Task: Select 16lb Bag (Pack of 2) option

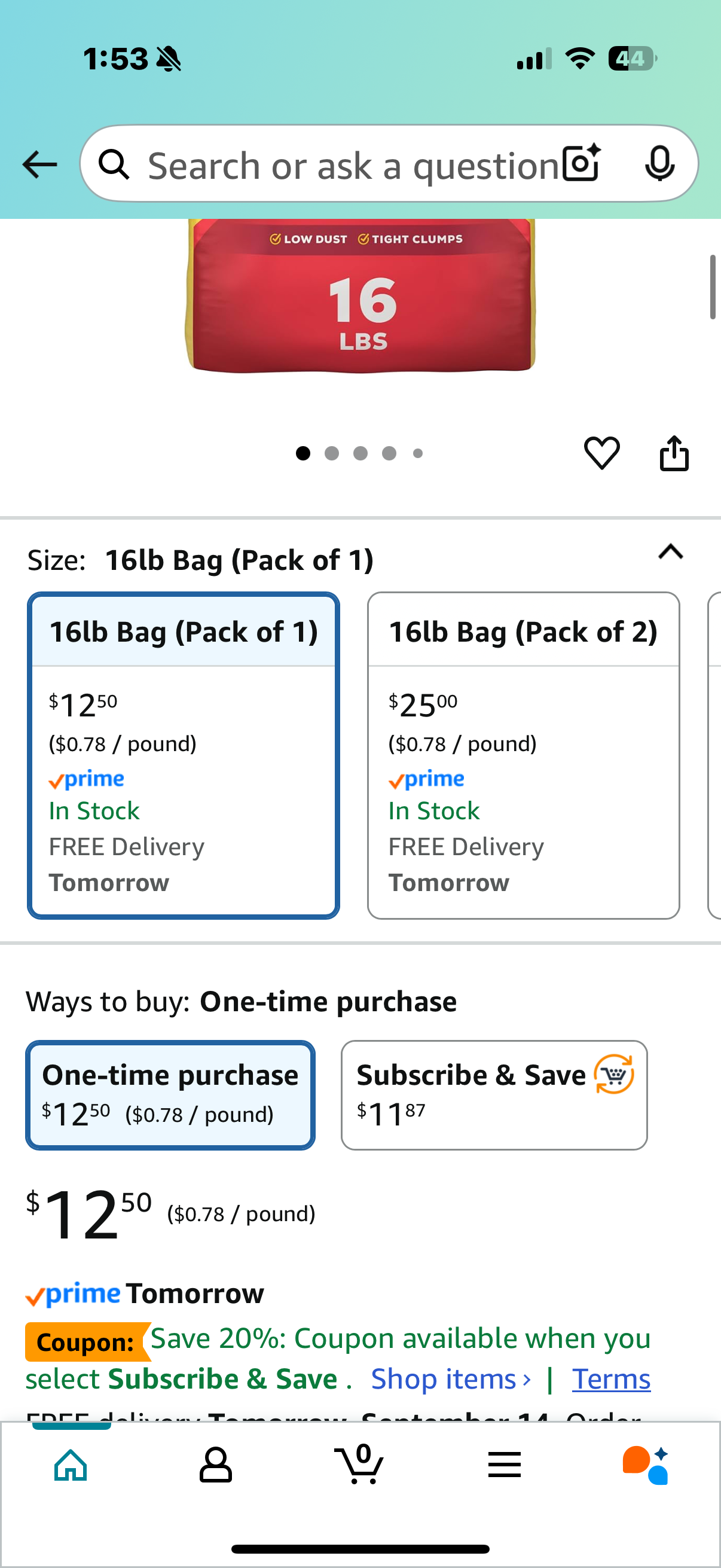Action: click(x=523, y=755)
